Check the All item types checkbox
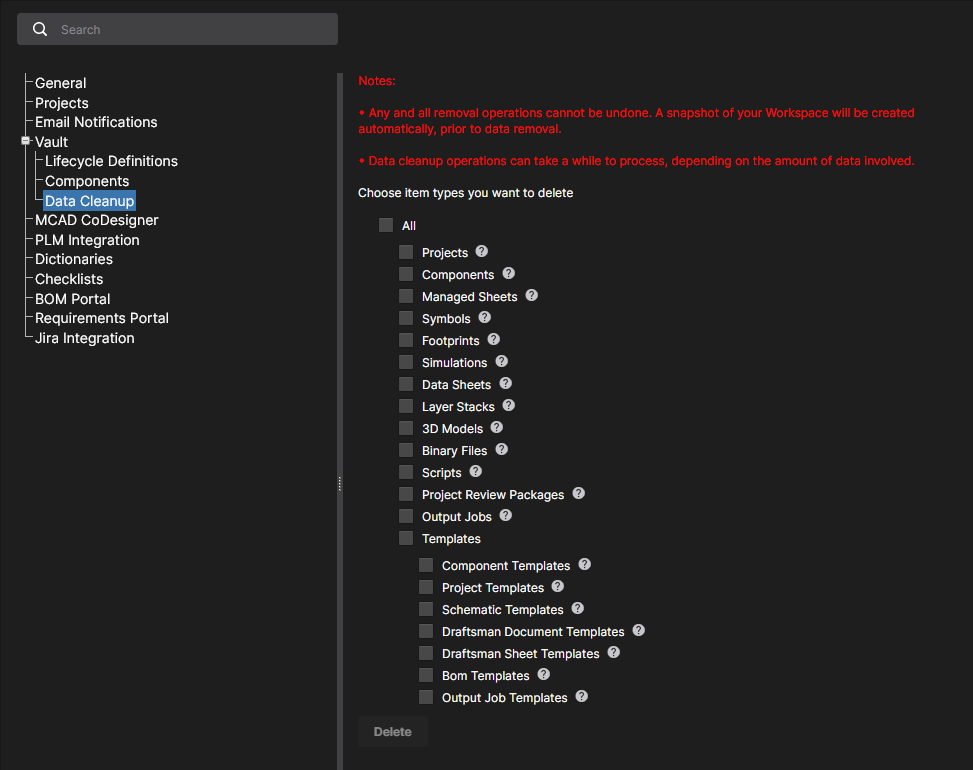 coord(386,226)
